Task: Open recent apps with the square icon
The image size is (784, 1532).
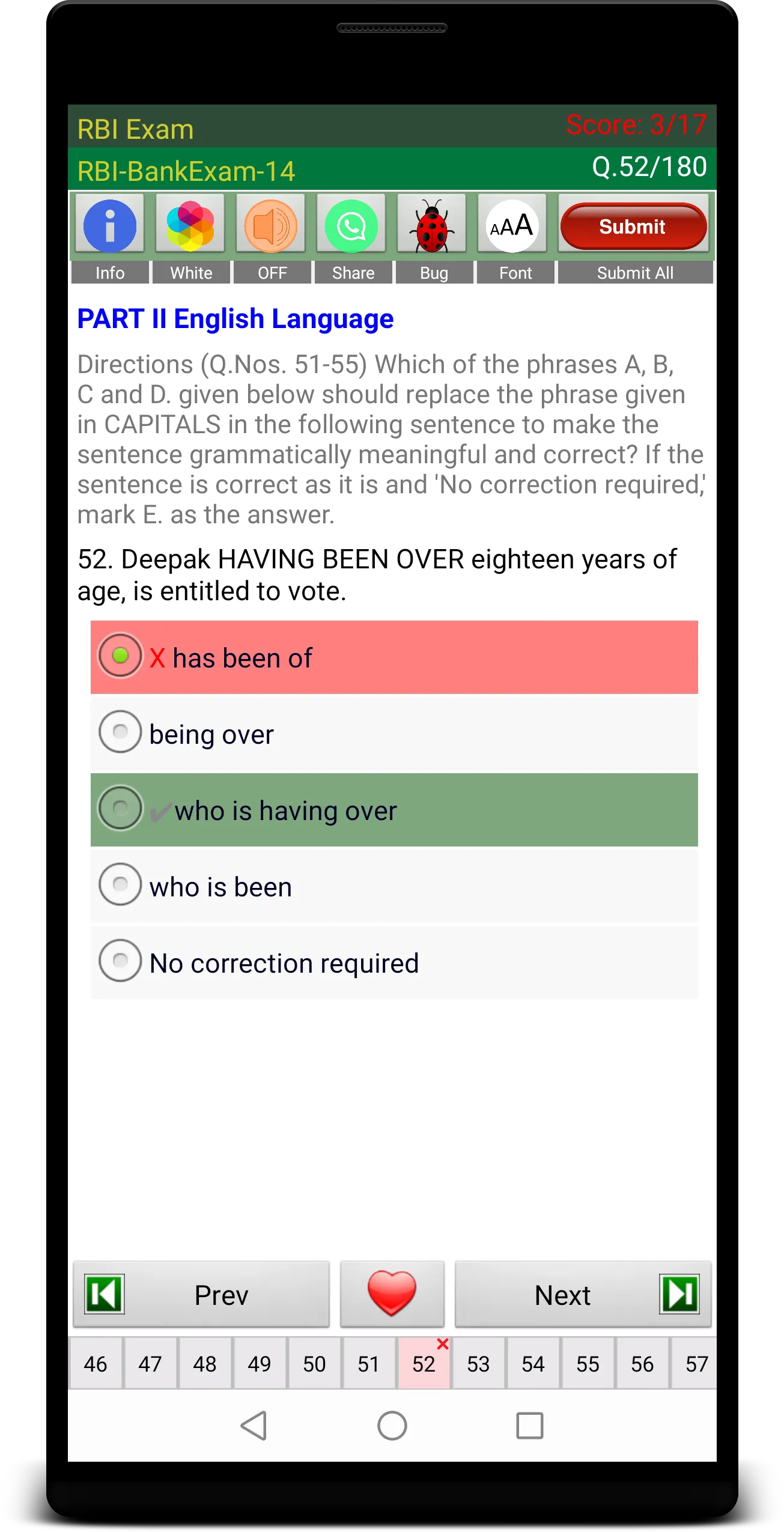Action: point(530,1425)
